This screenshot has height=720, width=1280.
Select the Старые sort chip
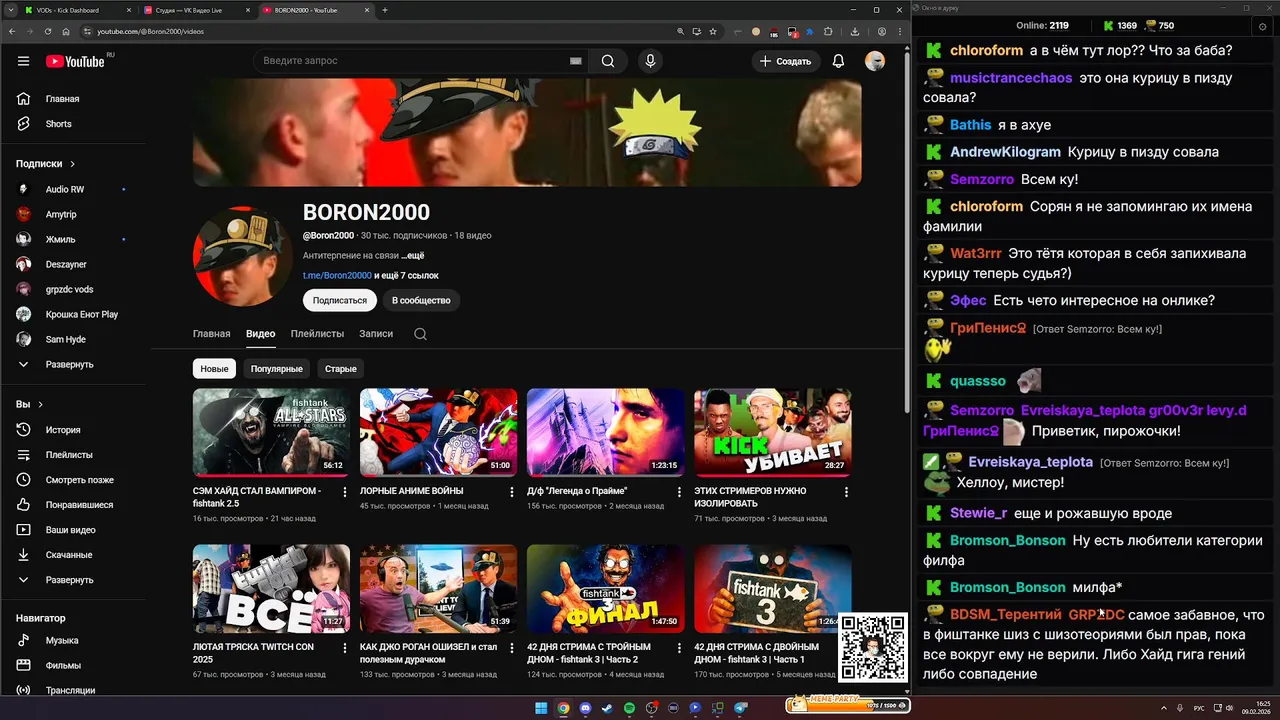340,369
